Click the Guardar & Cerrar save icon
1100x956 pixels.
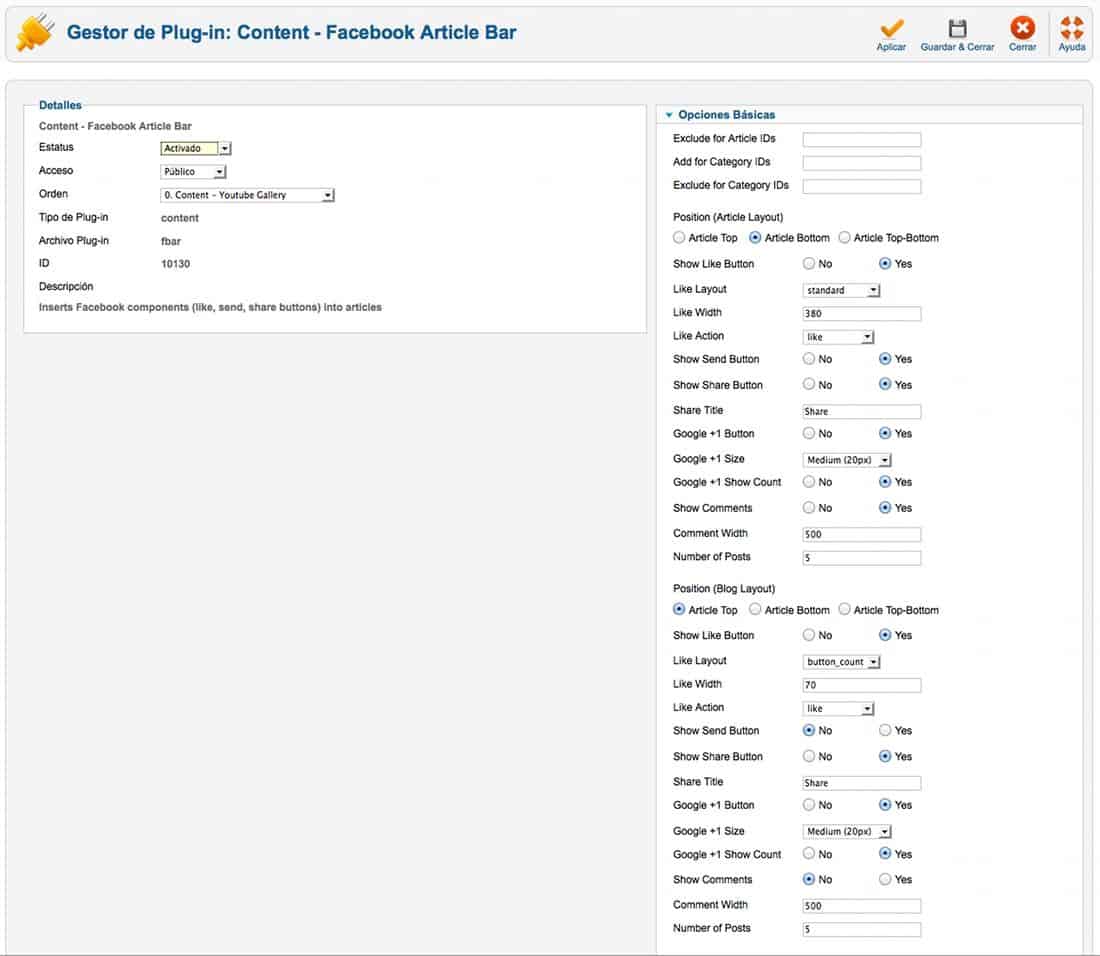click(957, 28)
